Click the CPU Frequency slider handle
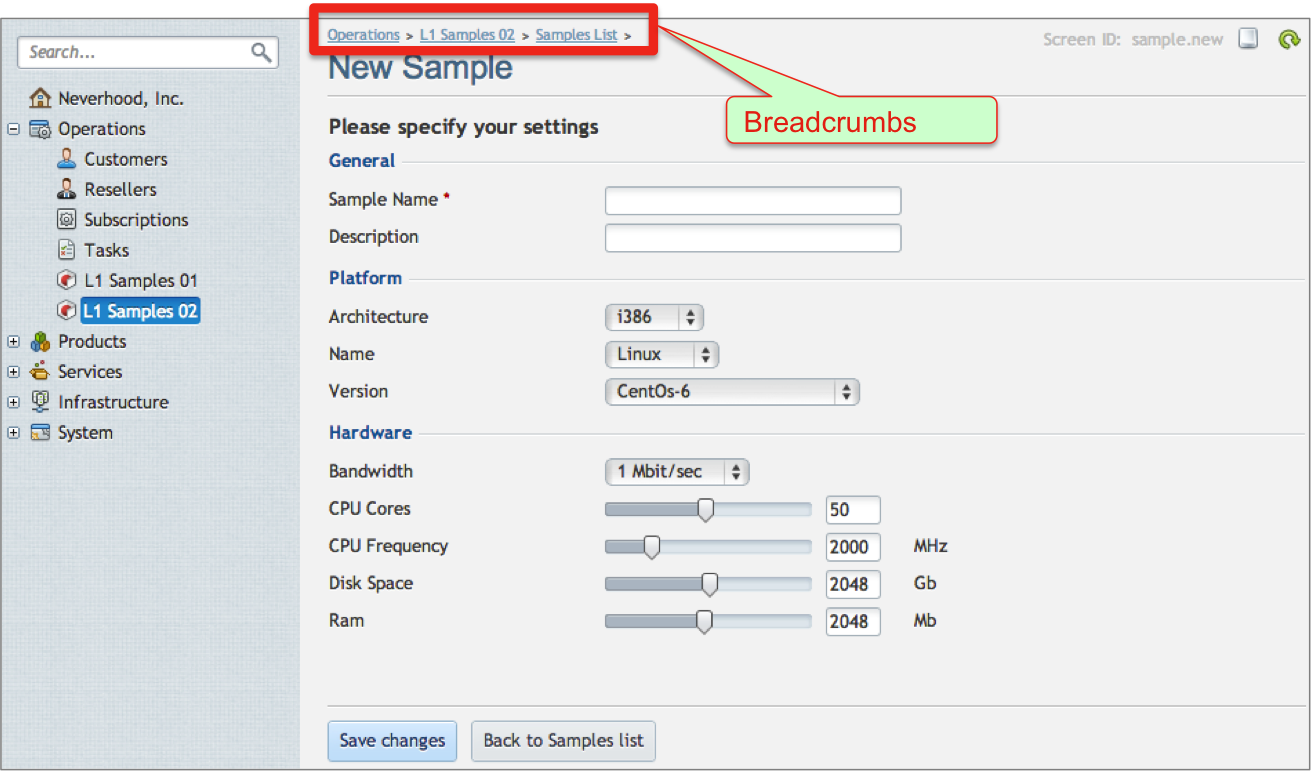 pos(652,547)
